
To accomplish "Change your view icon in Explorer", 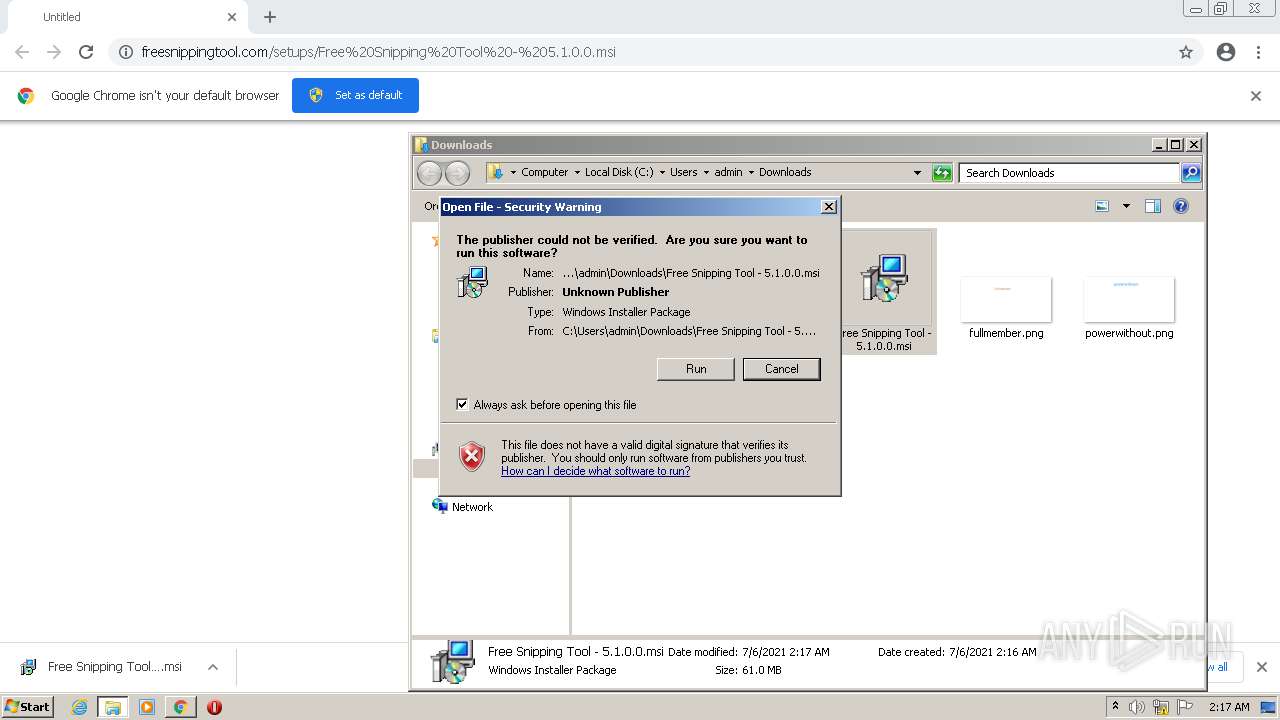I will pos(1102,206).
